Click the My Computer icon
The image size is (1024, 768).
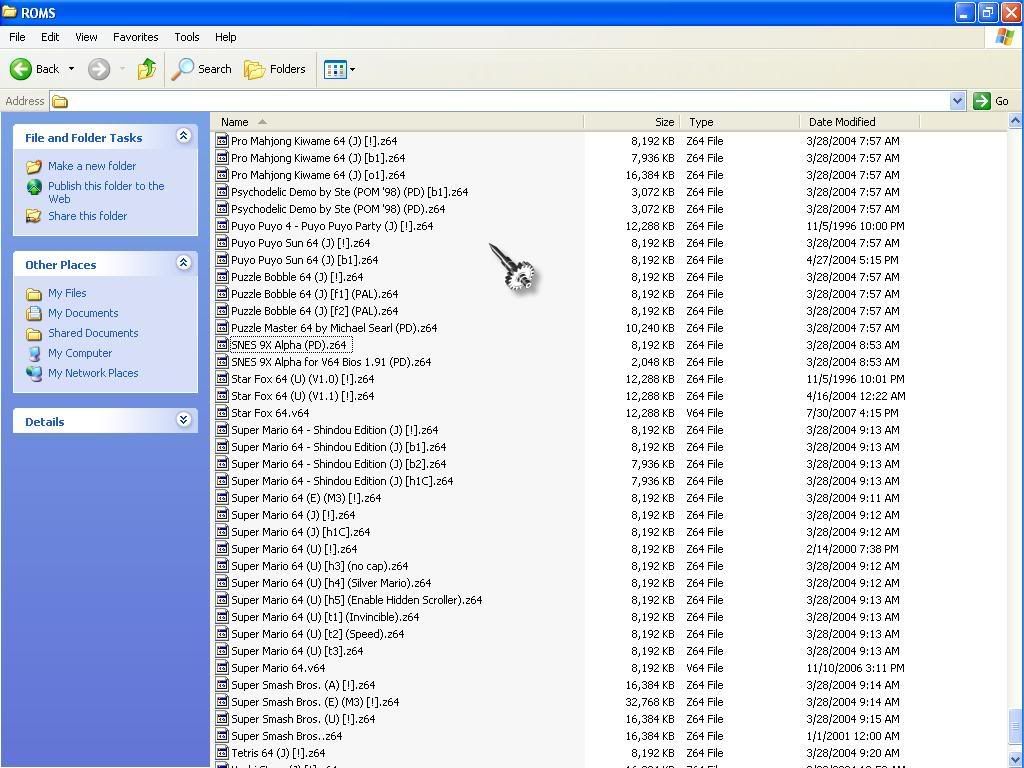[x=34, y=354]
